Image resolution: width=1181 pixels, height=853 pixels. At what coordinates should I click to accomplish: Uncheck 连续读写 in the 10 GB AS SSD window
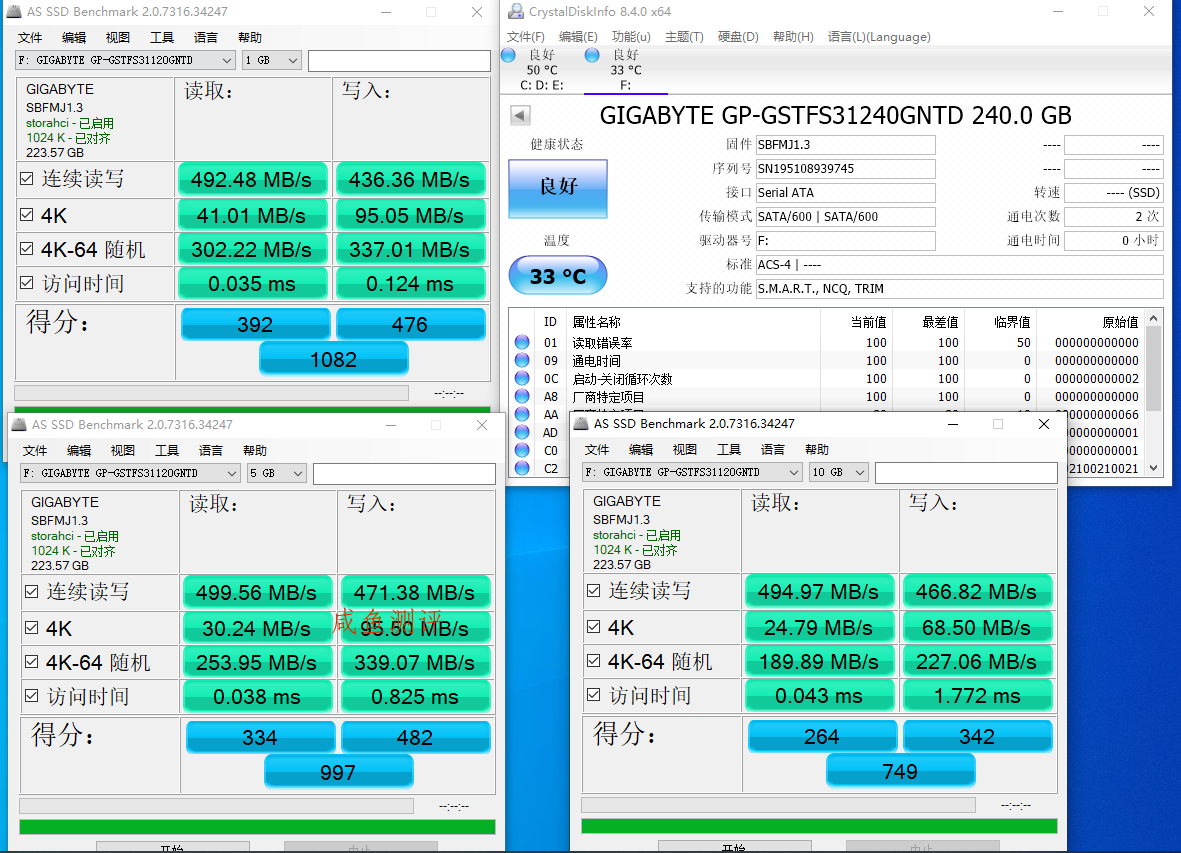[x=594, y=590]
